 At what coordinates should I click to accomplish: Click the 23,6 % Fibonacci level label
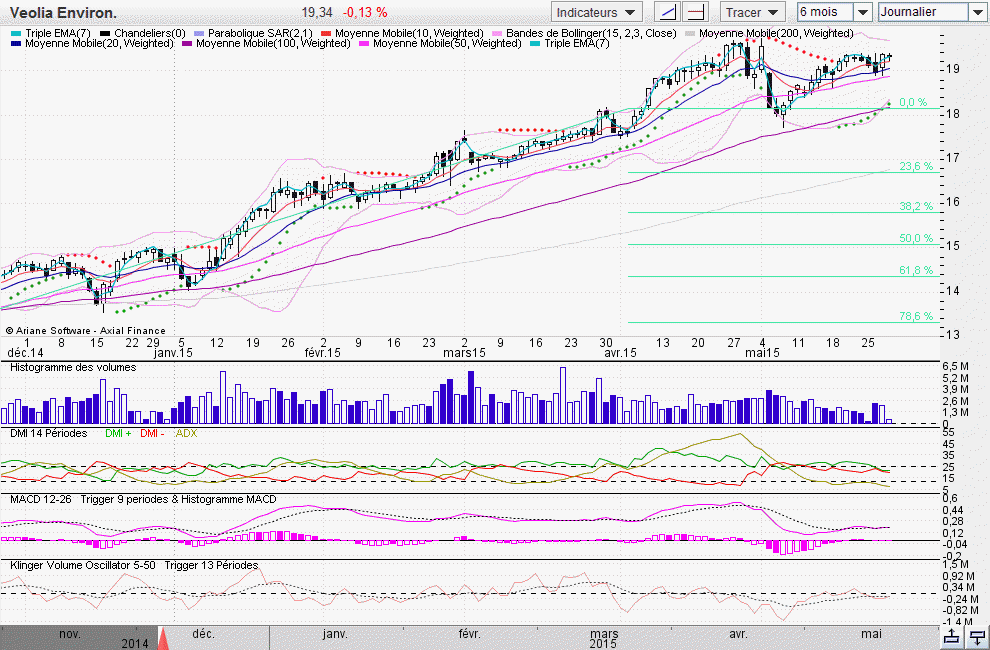coord(916,166)
